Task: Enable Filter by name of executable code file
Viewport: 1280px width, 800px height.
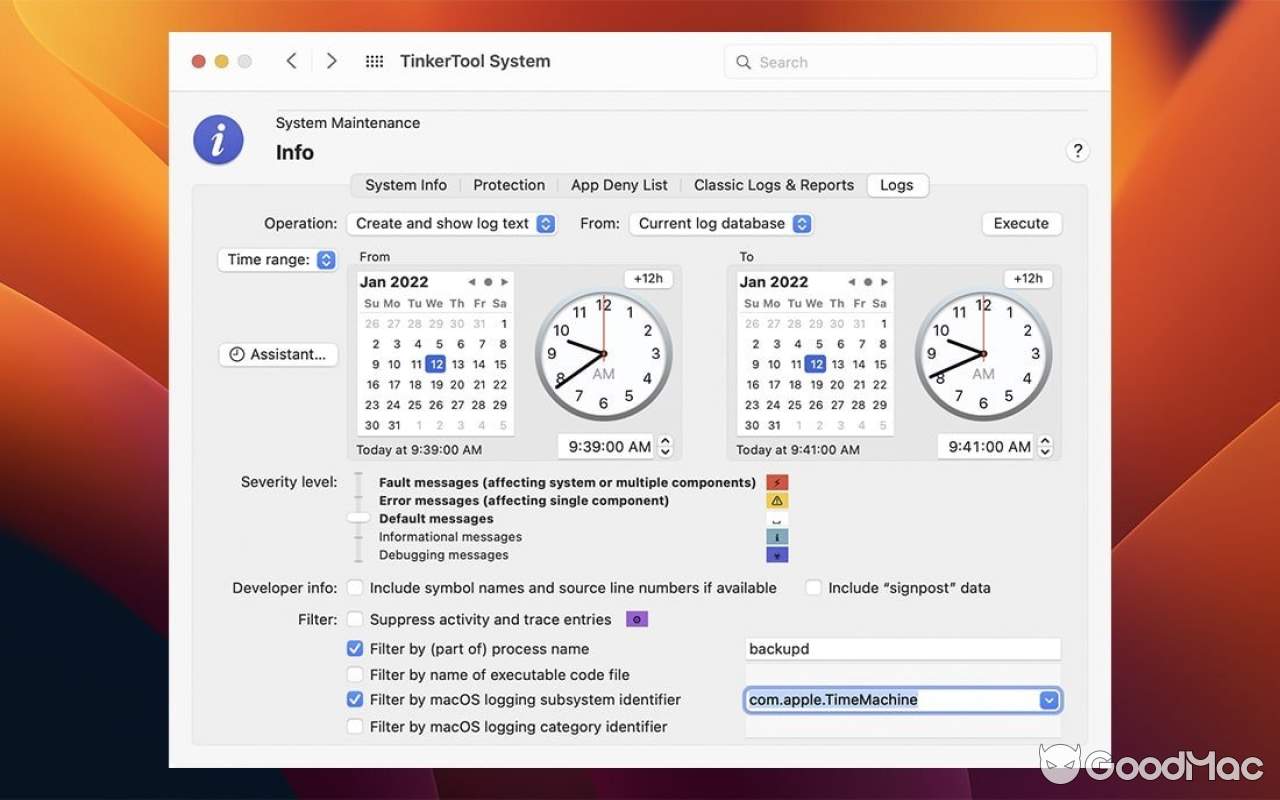Action: [355, 674]
